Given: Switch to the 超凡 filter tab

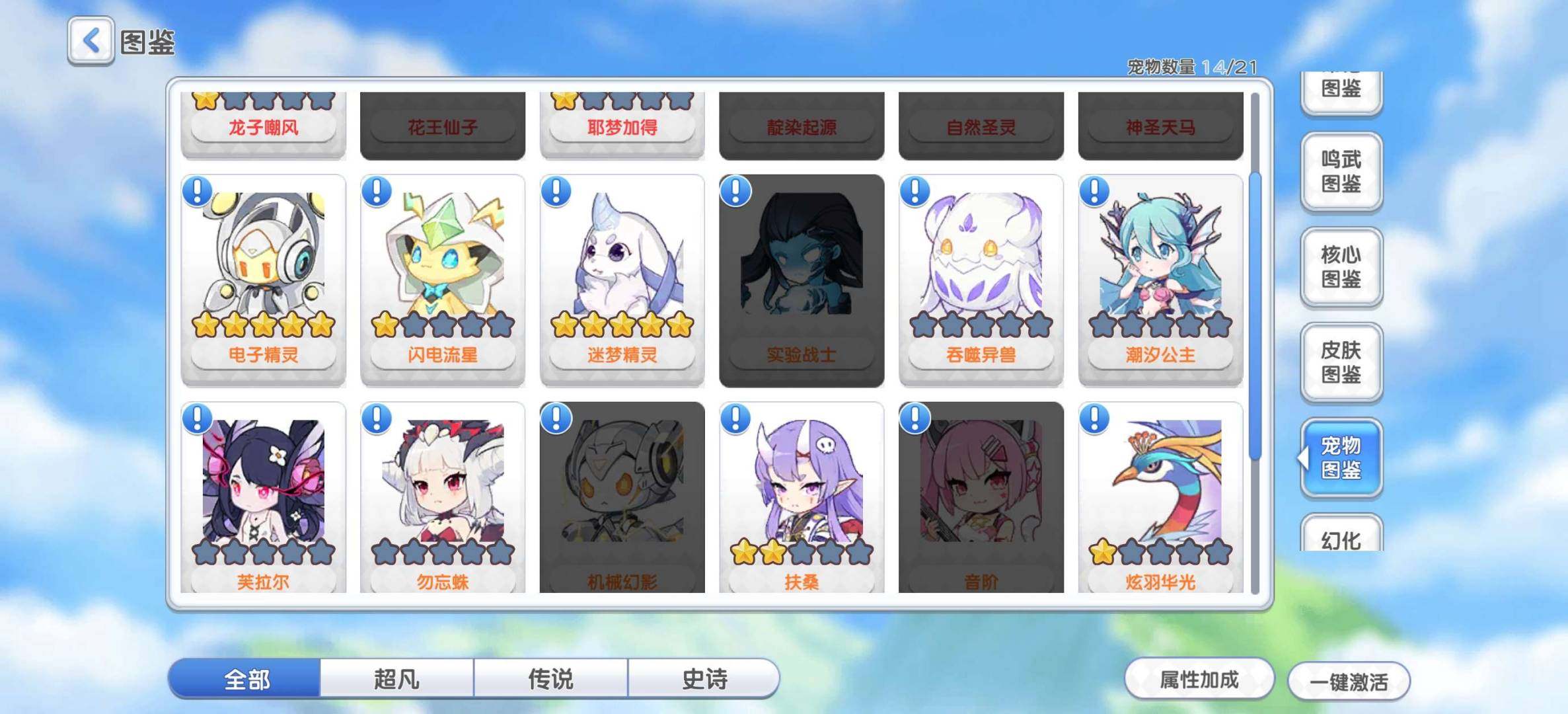Looking at the screenshot, I should tap(396, 678).
